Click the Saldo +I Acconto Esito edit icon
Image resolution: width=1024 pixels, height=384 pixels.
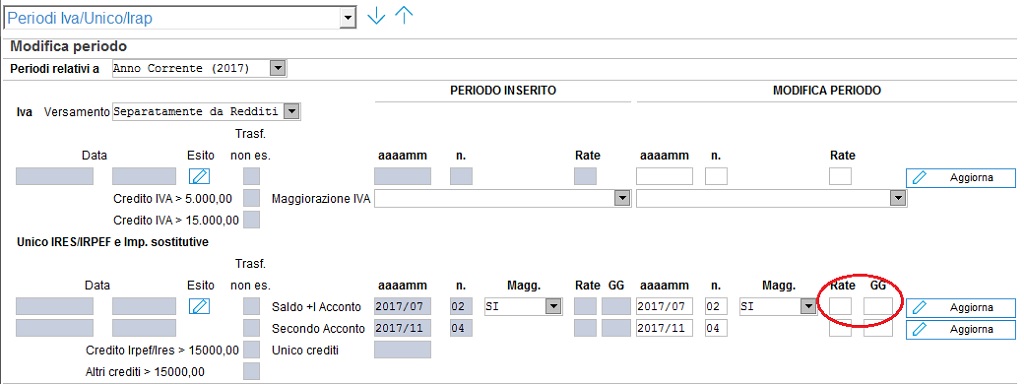click(200, 306)
